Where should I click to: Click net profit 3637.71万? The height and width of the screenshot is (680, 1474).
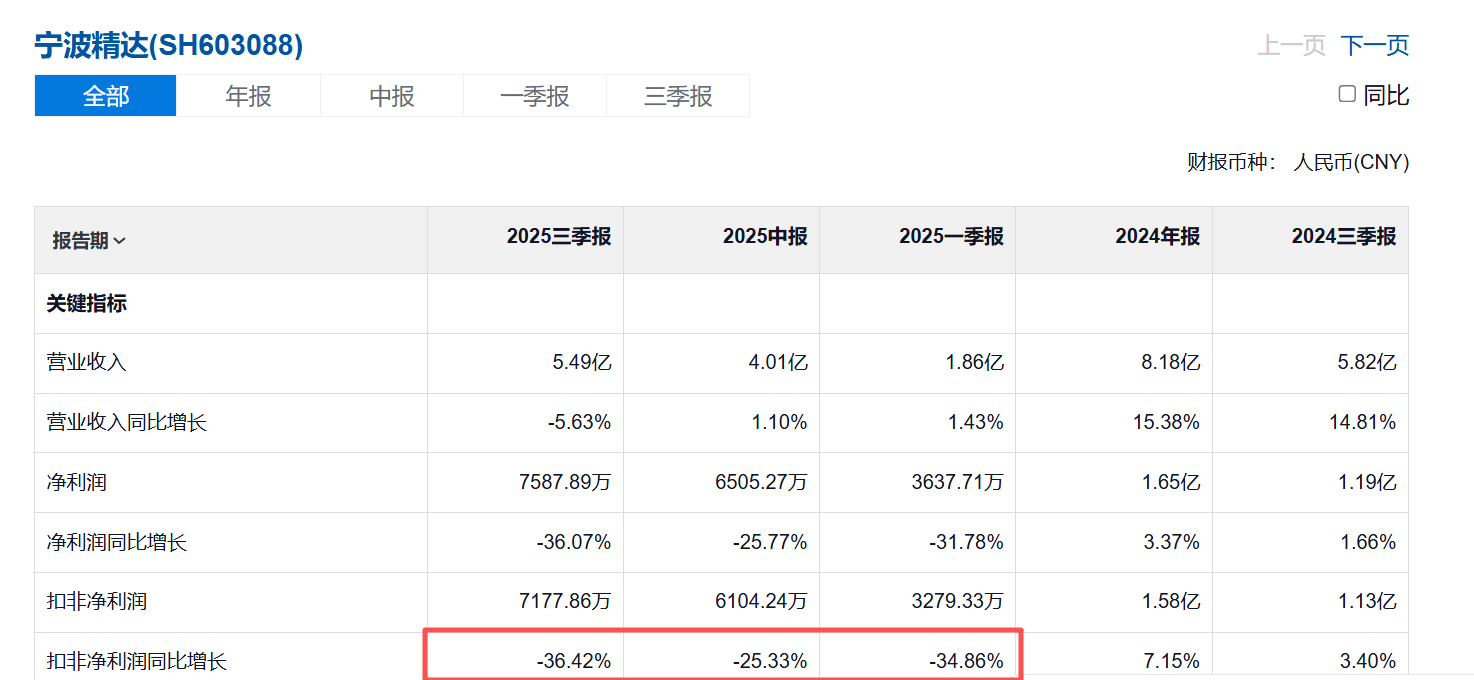pyautogui.click(x=955, y=482)
